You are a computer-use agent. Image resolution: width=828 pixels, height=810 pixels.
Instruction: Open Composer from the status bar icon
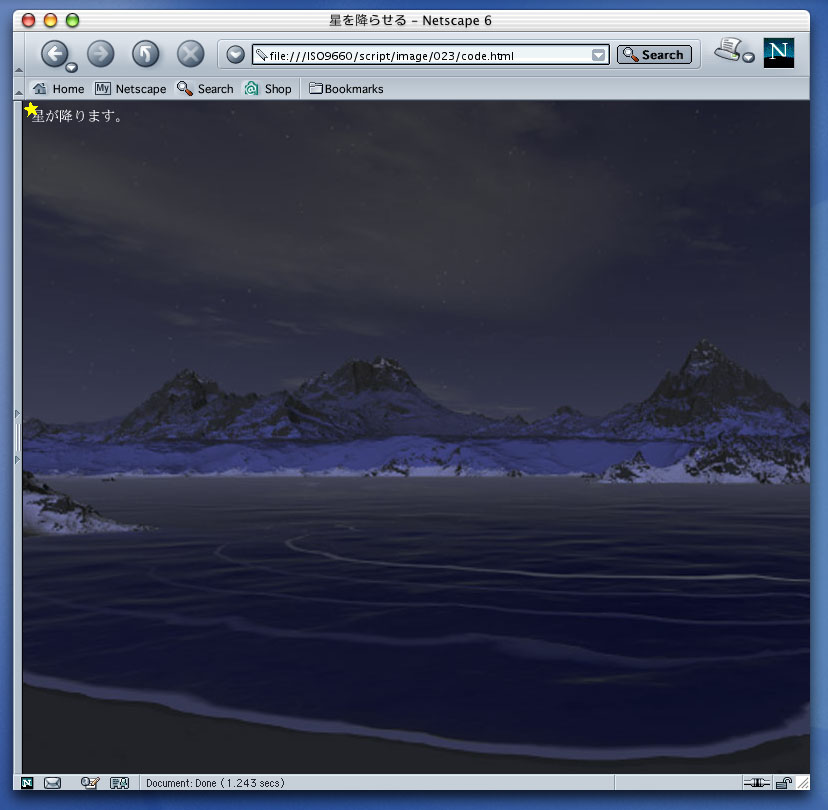tap(90, 783)
